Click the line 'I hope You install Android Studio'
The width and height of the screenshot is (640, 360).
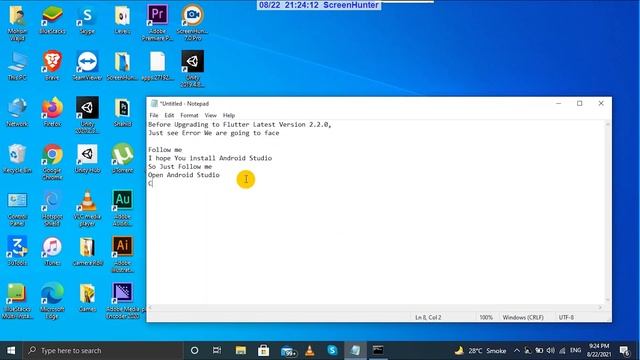coord(210,158)
